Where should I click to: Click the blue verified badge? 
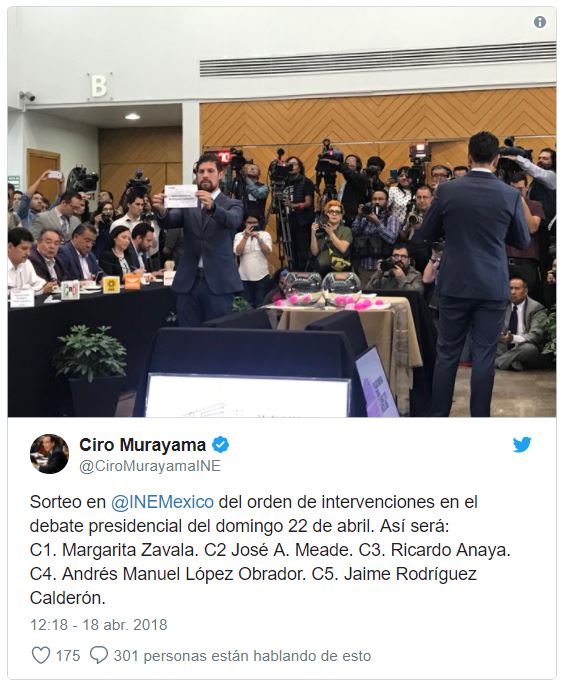[220, 445]
